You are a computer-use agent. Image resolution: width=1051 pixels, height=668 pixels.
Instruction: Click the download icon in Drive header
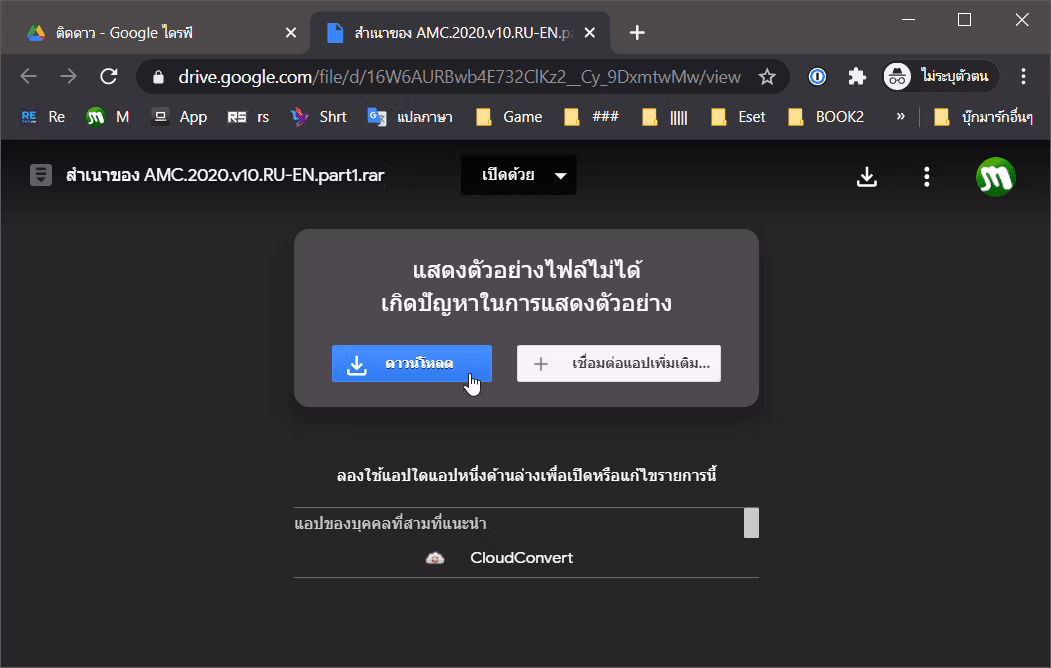[x=867, y=177]
